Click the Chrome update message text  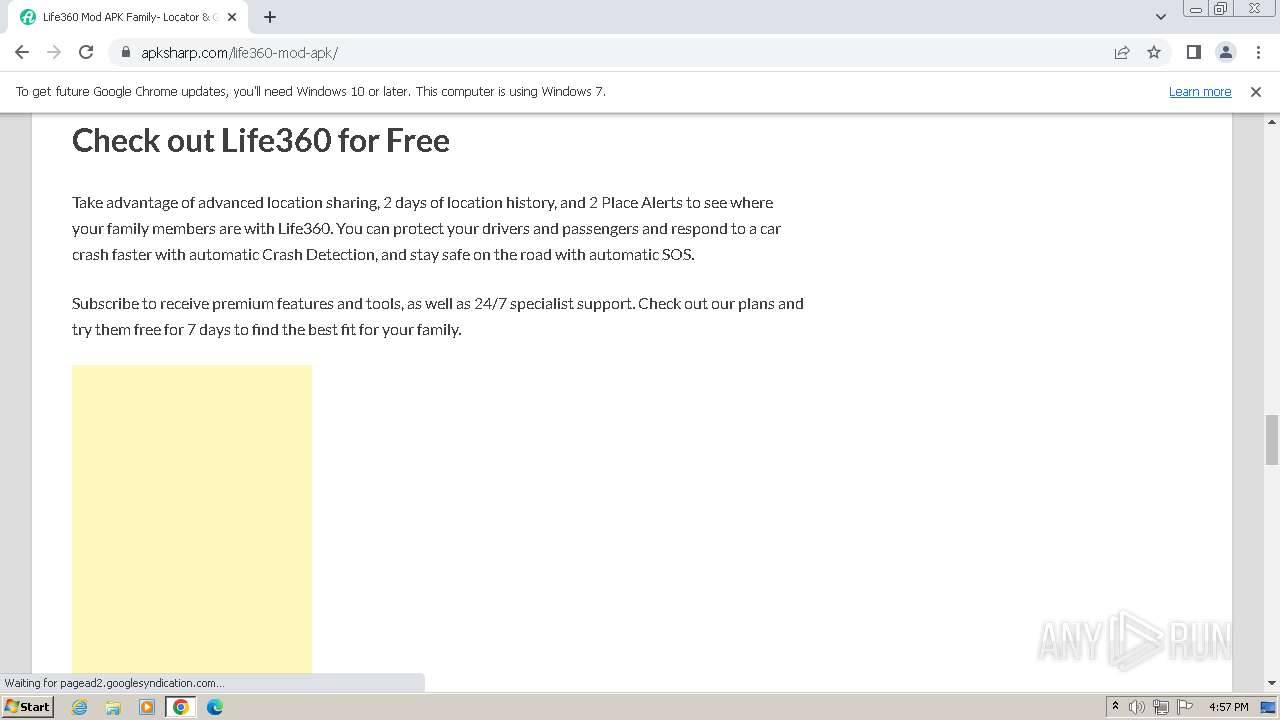[311, 91]
